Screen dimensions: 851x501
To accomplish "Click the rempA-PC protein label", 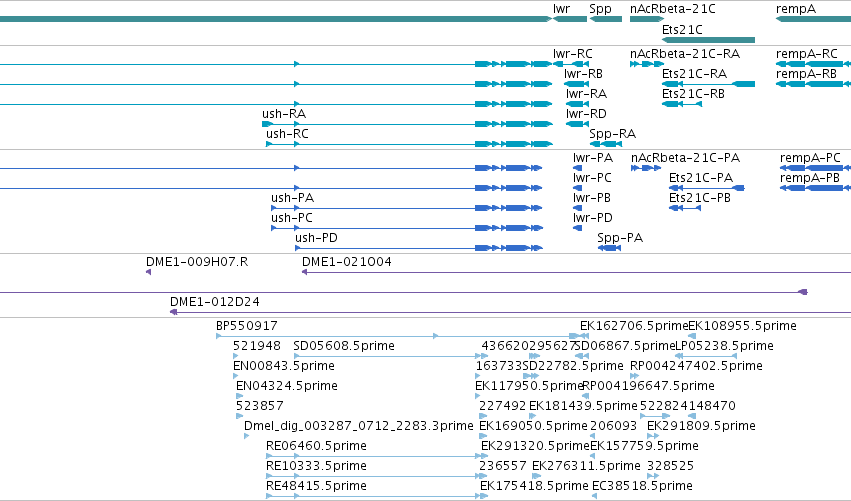I will click(810, 158).
